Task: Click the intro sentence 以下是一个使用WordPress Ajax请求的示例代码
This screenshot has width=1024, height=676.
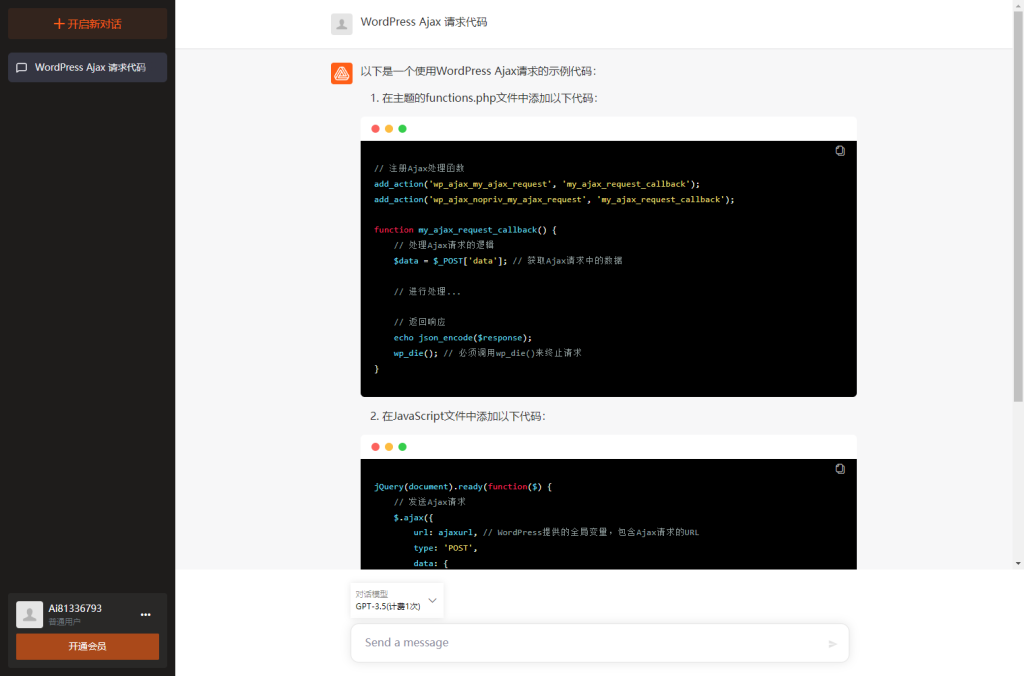Action: tap(478, 71)
